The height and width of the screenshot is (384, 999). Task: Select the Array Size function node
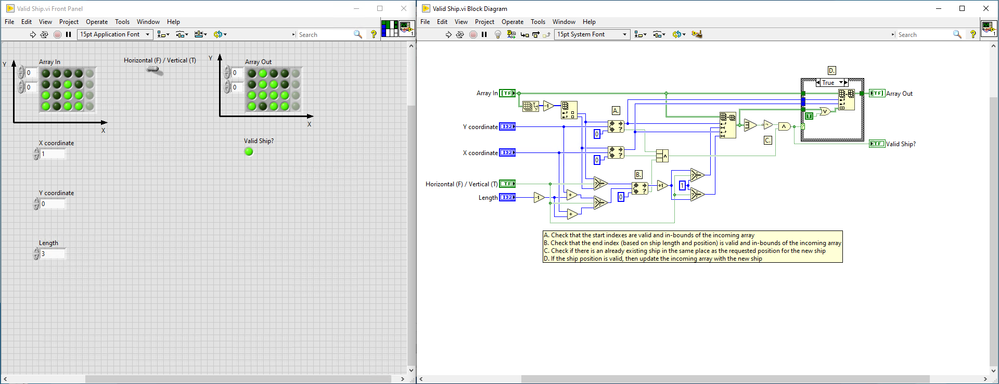click(x=530, y=106)
